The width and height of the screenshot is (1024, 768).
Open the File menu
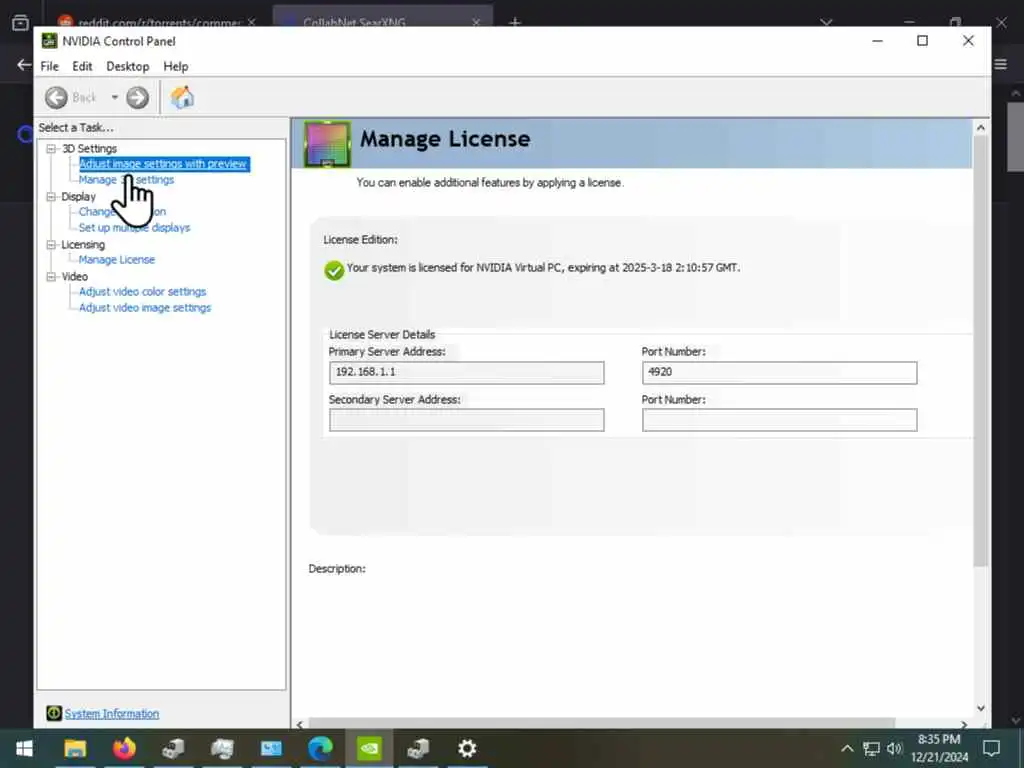click(50, 67)
